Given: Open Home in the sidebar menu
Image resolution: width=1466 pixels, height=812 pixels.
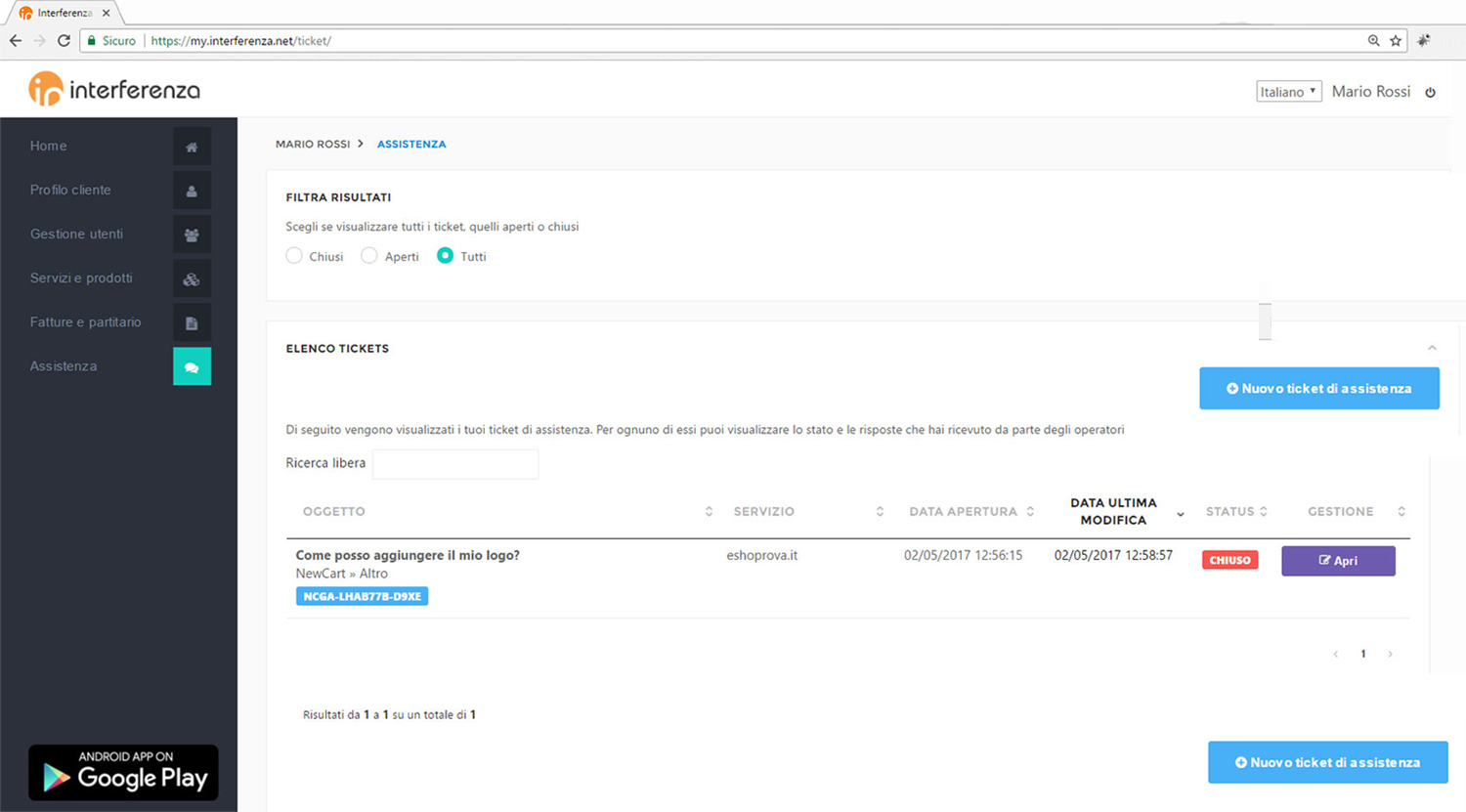Looking at the screenshot, I should point(49,146).
